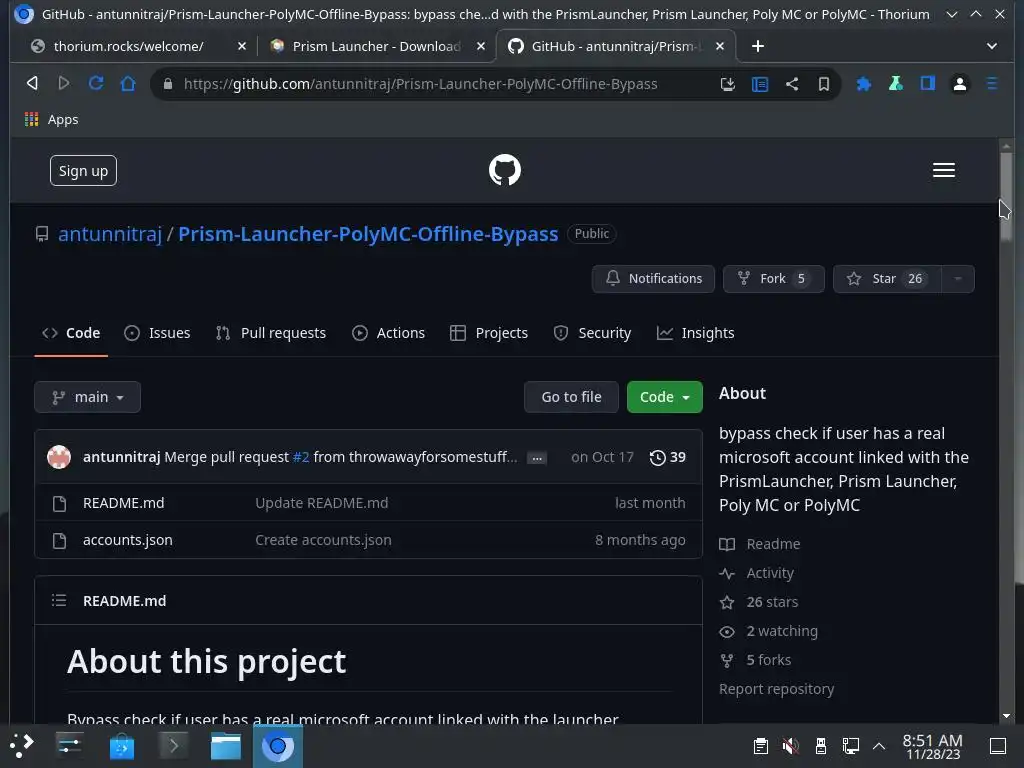Open the Pull requests tab
Image resolution: width=1024 pixels, height=768 pixels.
(270, 333)
